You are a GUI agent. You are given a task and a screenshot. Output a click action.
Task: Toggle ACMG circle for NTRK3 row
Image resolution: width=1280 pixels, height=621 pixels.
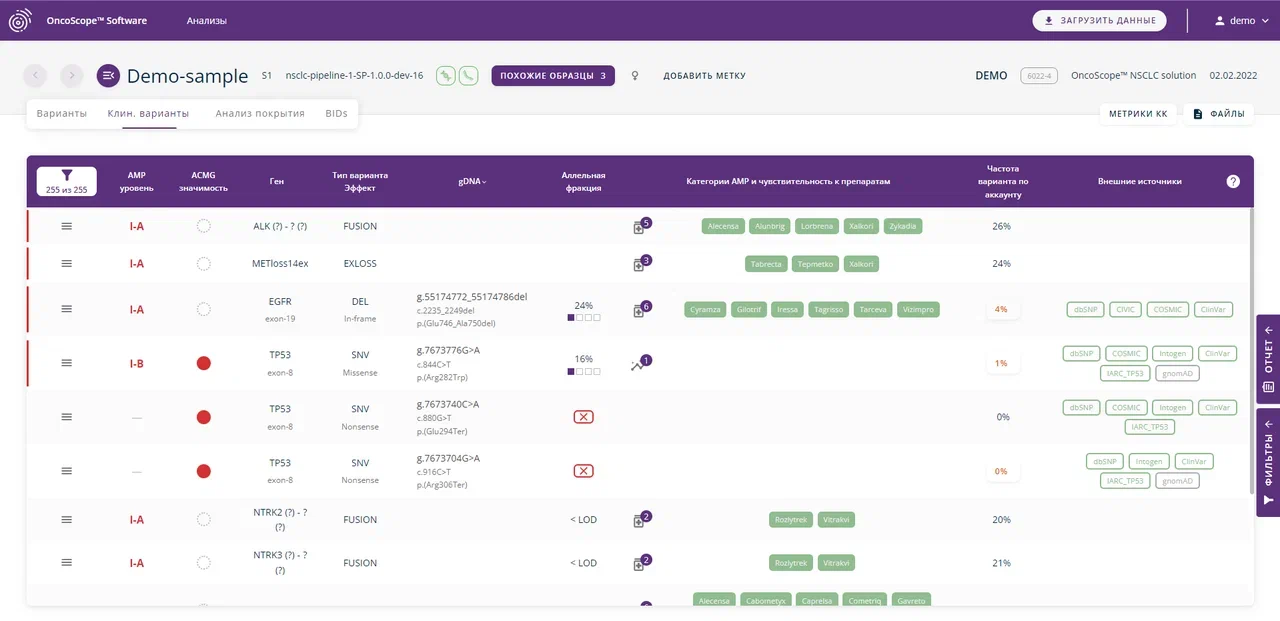coord(204,563)
